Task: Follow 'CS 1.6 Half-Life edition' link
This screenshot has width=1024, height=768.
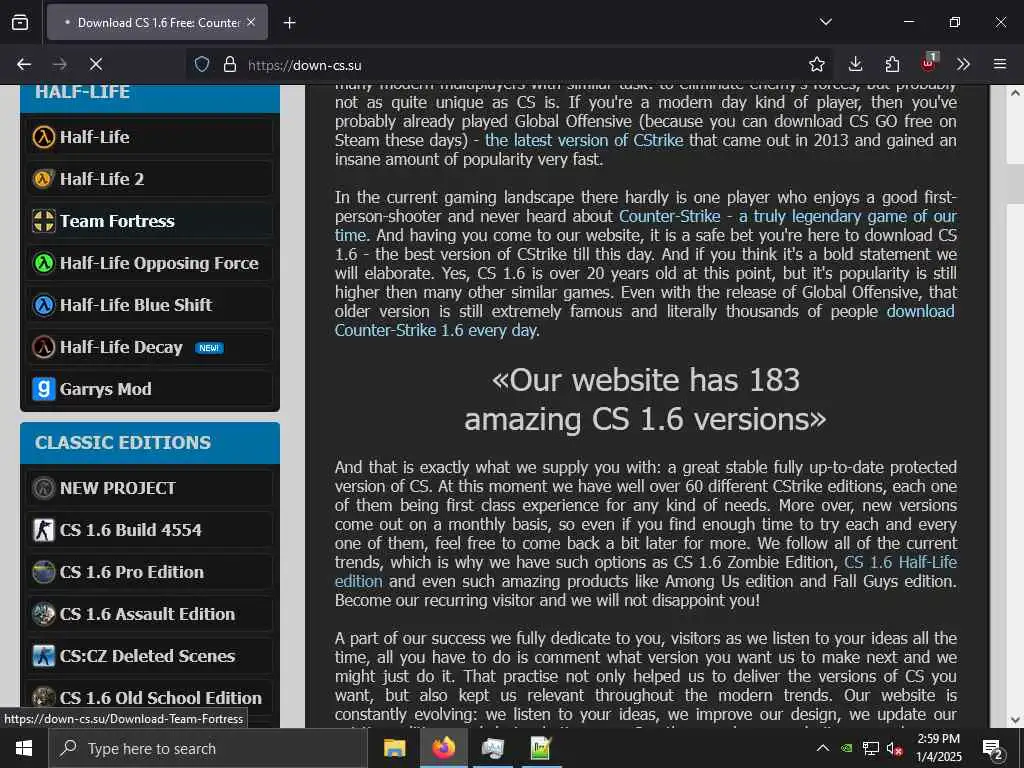Action: (x=901, y=562)
